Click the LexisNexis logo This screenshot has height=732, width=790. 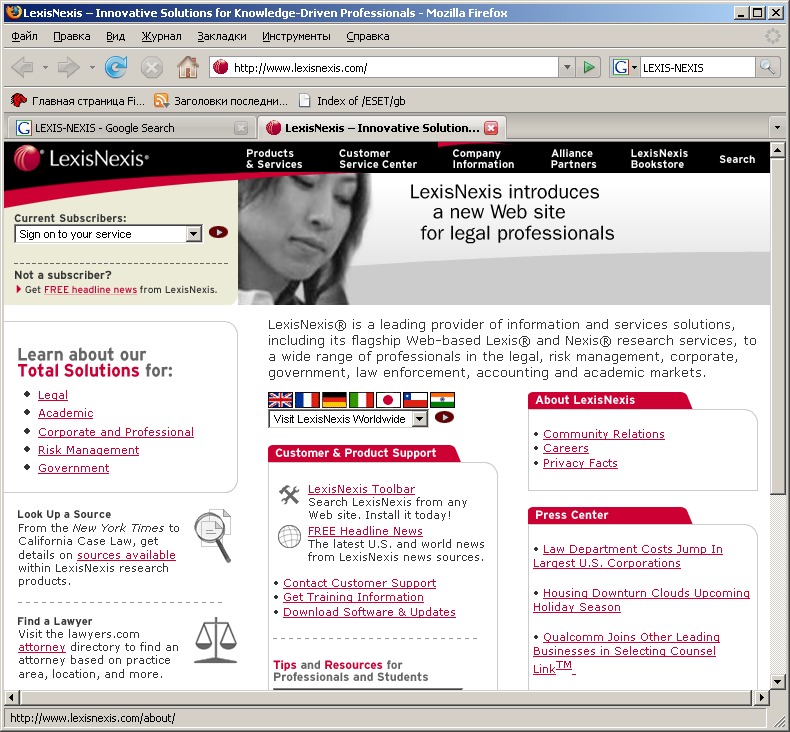click(81, 158)
